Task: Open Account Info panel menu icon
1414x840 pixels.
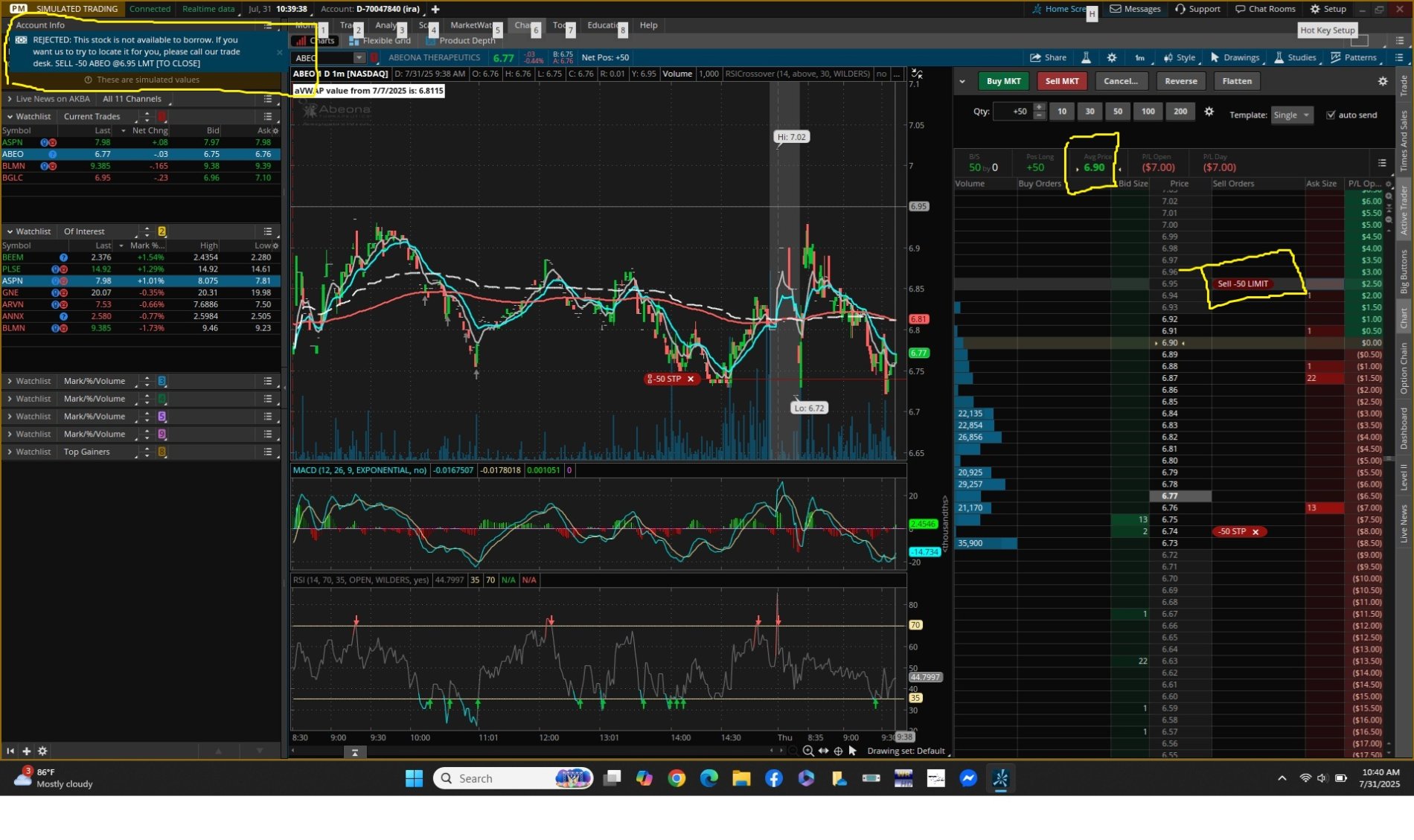Action: point(268,25)
